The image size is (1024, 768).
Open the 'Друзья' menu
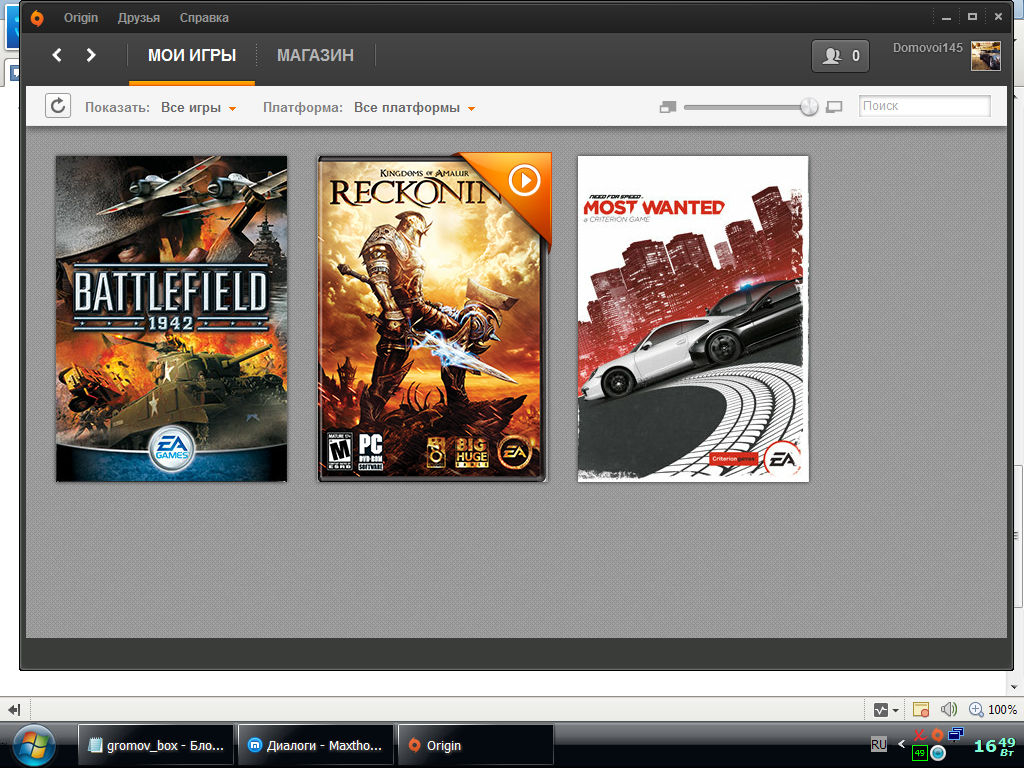[x=138, y=18]
